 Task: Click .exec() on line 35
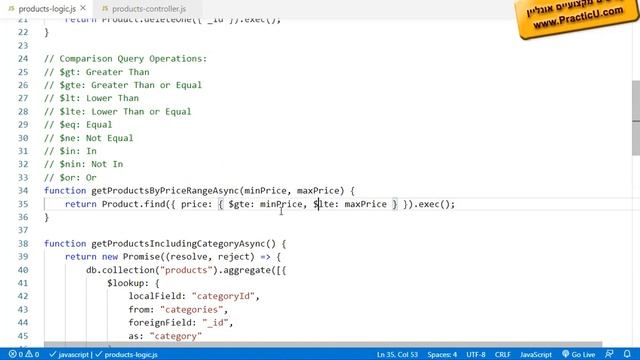point(431,204)
